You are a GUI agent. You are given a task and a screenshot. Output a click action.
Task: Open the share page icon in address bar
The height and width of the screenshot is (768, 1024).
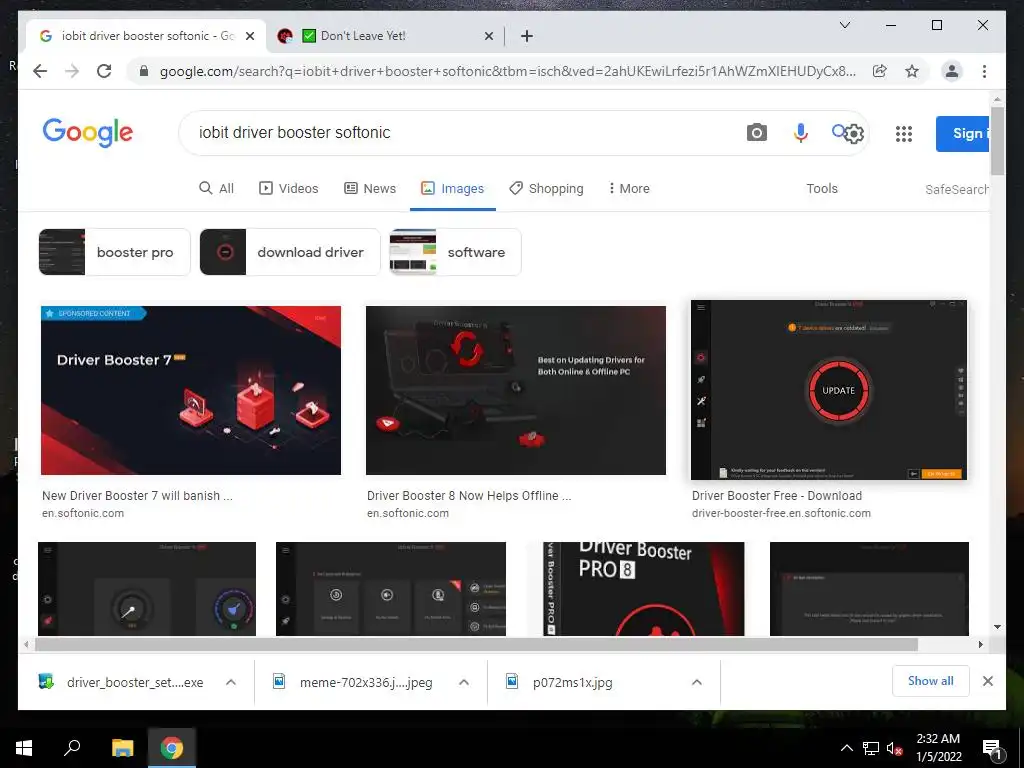(880, 71)
